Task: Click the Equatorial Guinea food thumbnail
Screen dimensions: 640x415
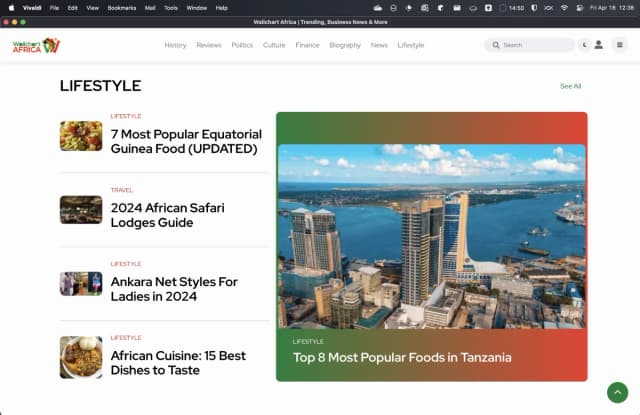Action: pos(81,136)
